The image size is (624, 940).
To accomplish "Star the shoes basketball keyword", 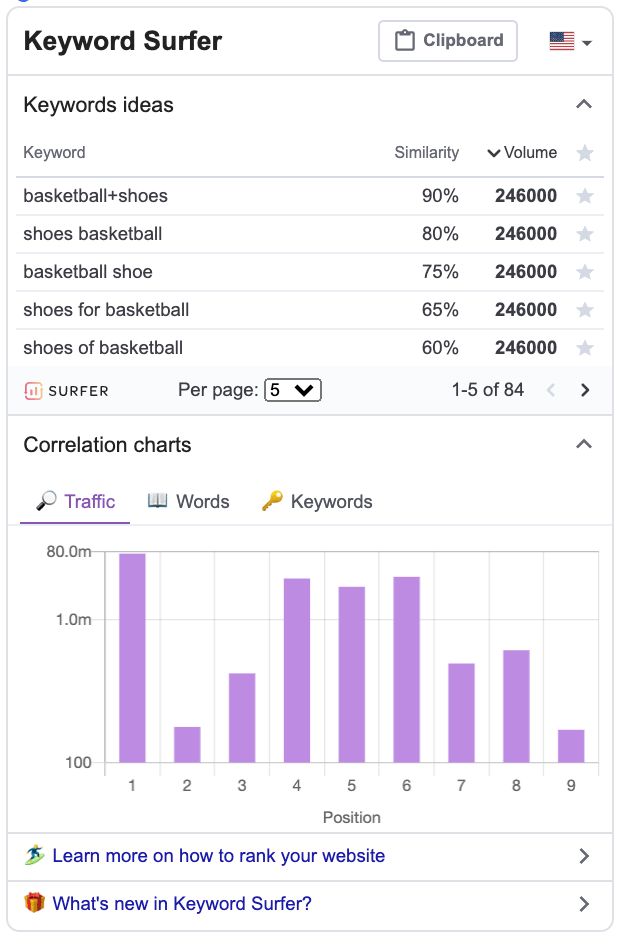I will tap(584, 234).
